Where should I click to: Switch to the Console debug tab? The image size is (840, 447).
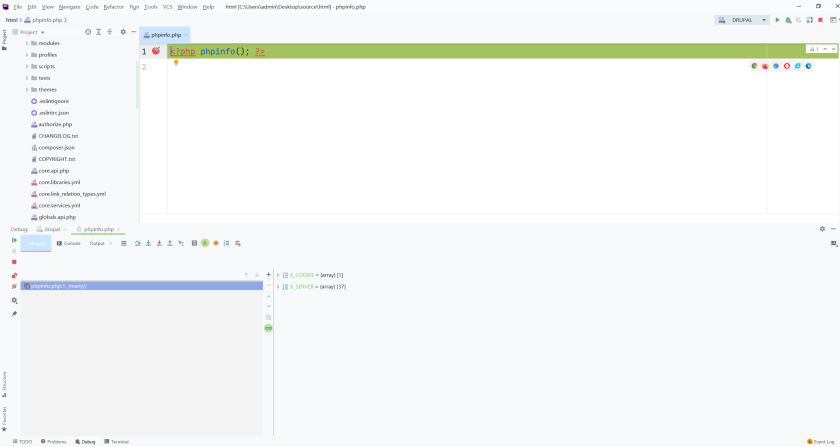pyautogui.click(x=69, y=243)
